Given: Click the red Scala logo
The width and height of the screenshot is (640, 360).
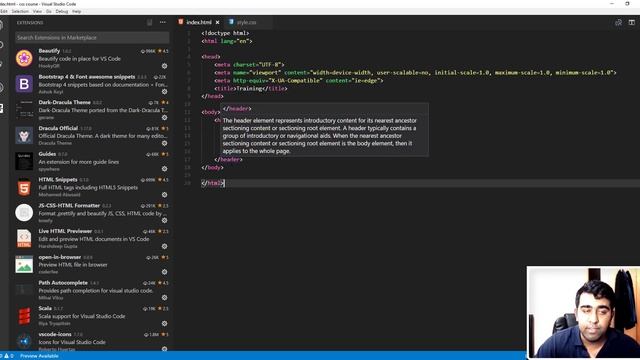Looking at the screenshot, I should [x=24, y=316].
